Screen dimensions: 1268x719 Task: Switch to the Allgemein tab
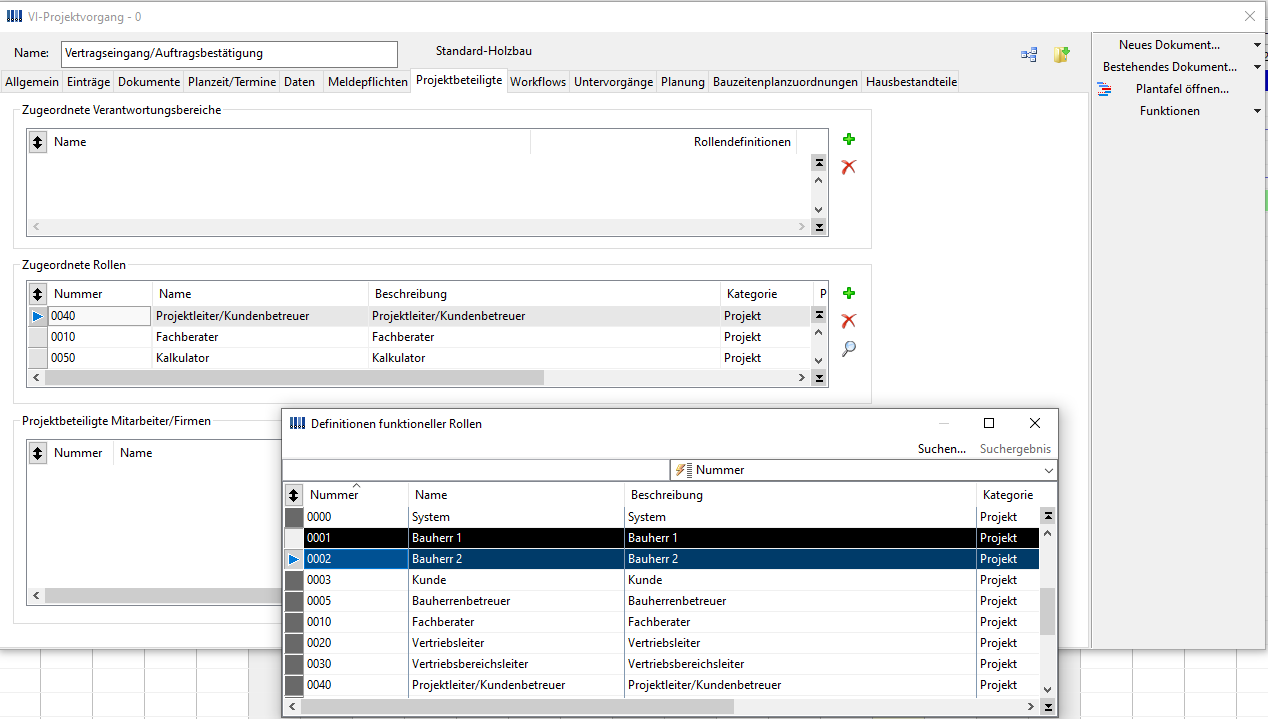pyautogui.click(x=33, y=82)
